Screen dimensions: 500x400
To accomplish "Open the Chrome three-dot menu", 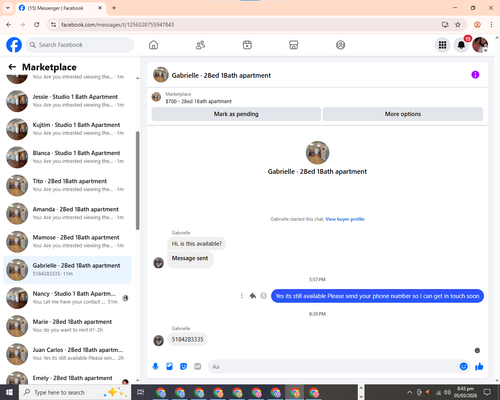I will point(491,25).
